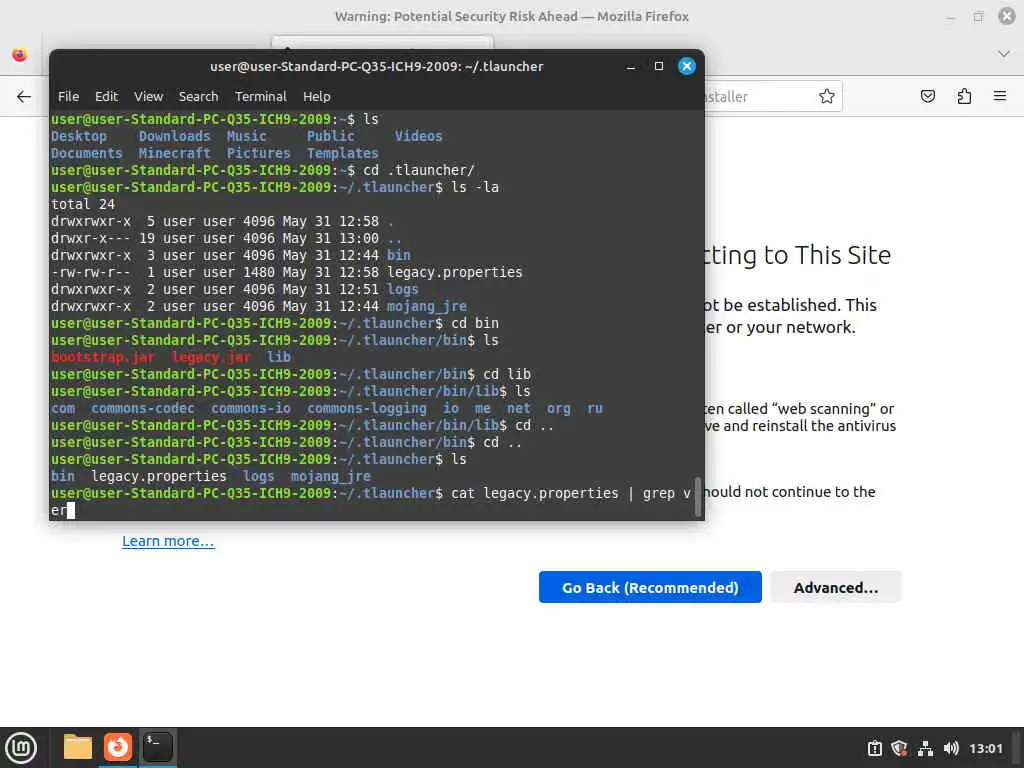Click the Firefox logo icon
Viewport: 1024px width, 768px height.
(x=20, y=55)
